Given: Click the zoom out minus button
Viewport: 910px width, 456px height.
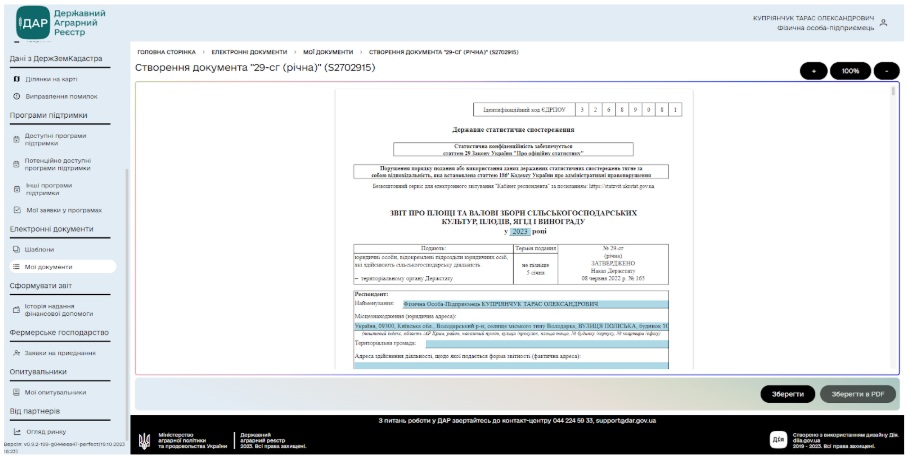Looking at the screenshot, I should click(887, 71).
